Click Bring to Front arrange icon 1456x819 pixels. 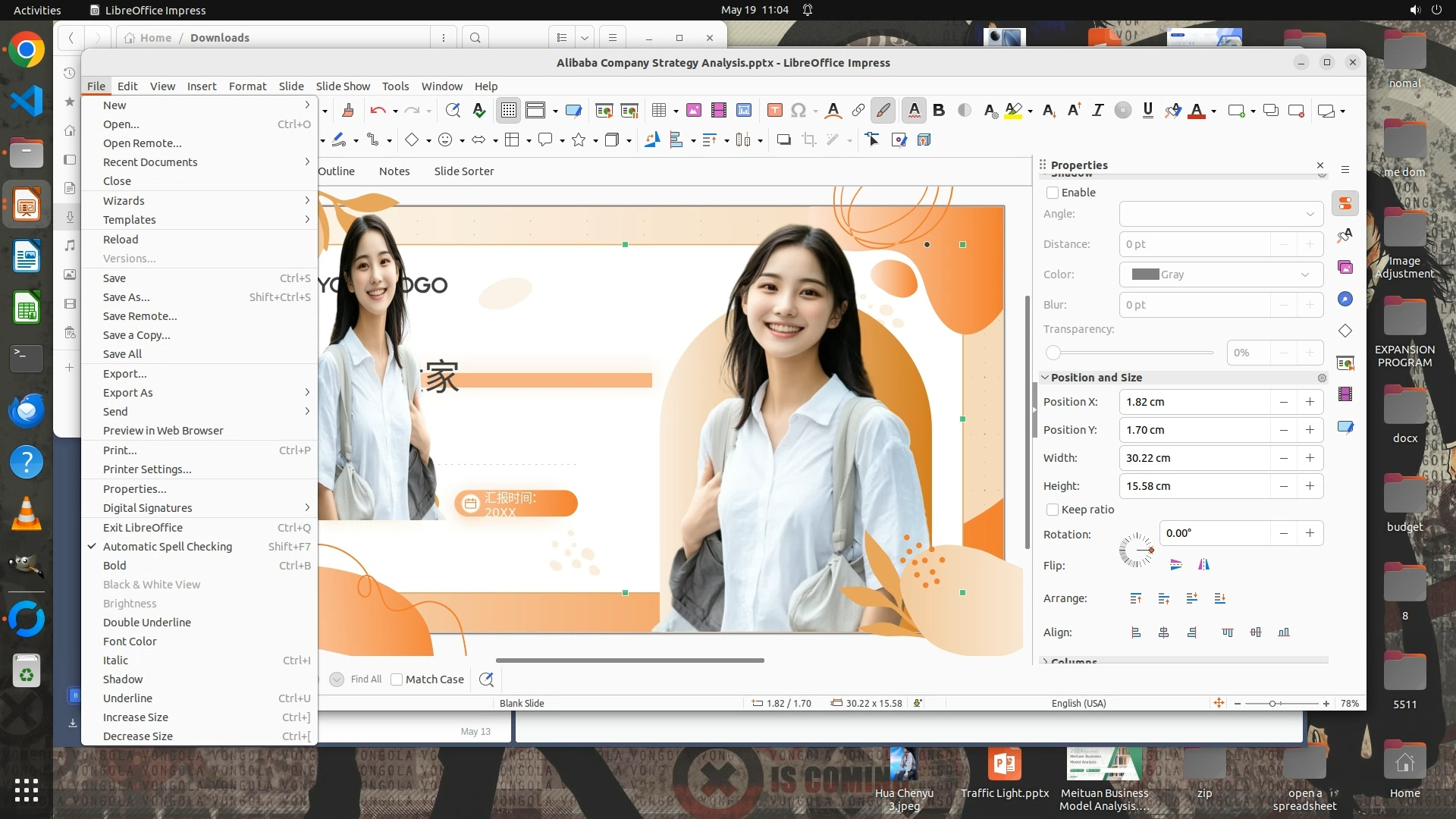coord(1135,598)
